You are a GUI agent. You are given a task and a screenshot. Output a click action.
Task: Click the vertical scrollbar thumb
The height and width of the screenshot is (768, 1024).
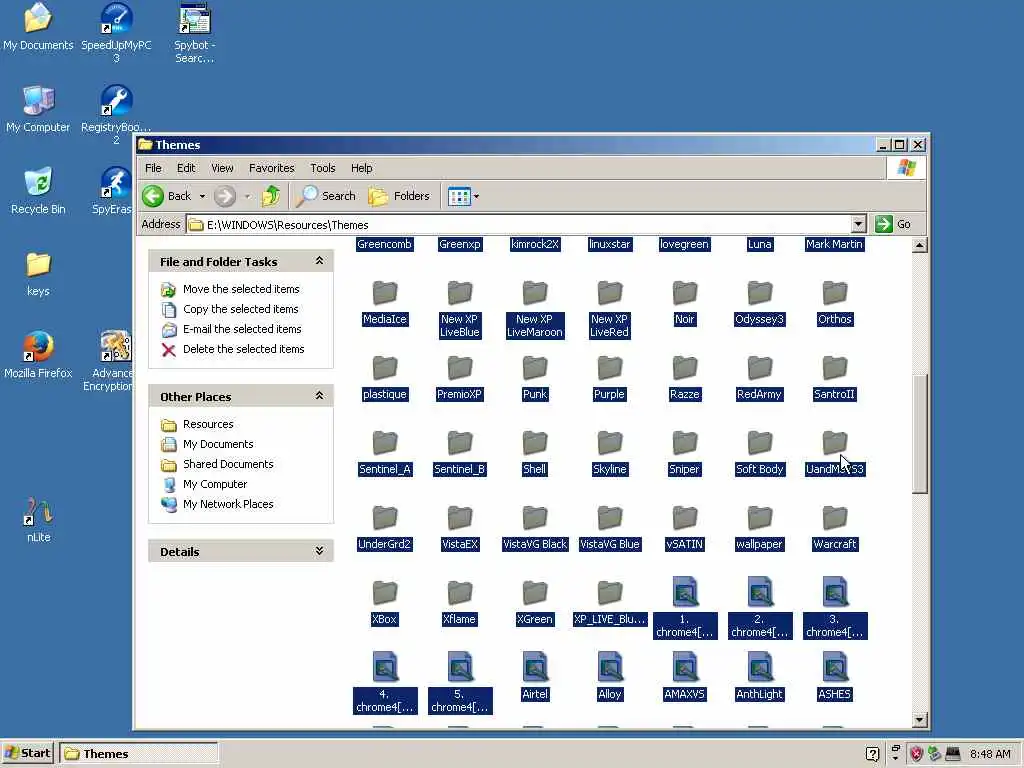tap(919, 434)
